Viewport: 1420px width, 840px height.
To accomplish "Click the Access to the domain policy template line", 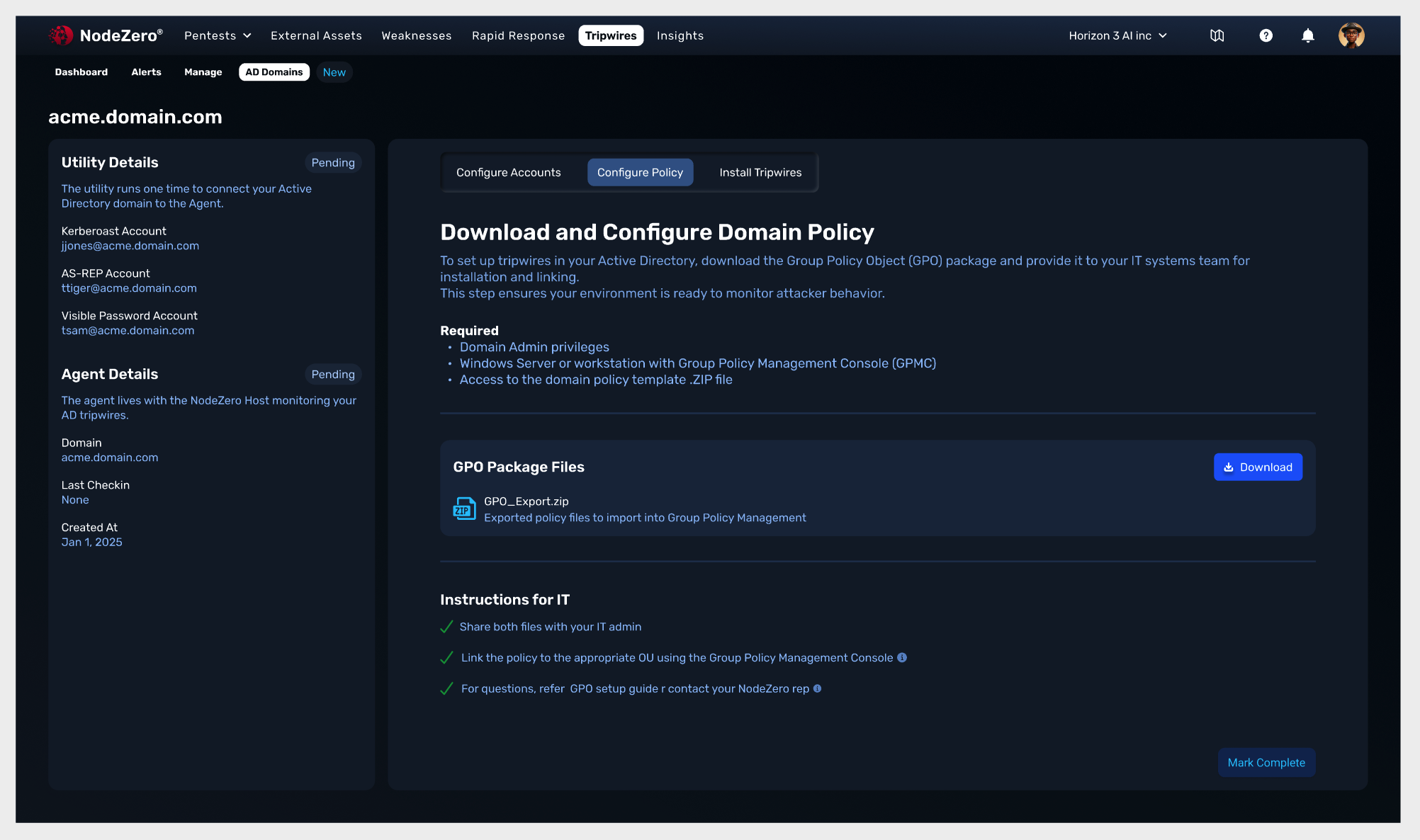I will 596,380.
